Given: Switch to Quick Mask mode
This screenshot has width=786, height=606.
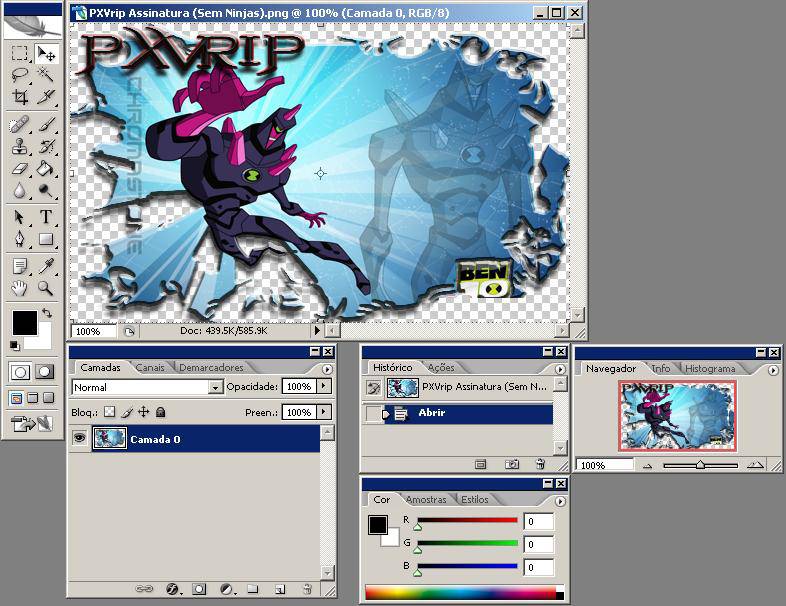Looking at the screenshot, I should coord(44,372).
